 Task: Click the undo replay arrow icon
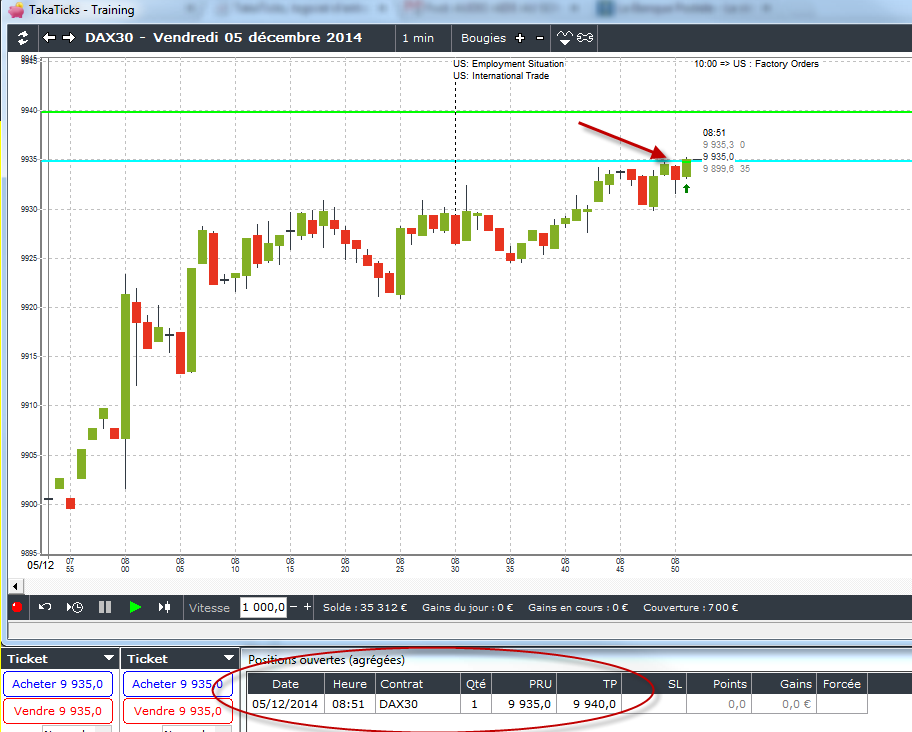pos(45,607)
